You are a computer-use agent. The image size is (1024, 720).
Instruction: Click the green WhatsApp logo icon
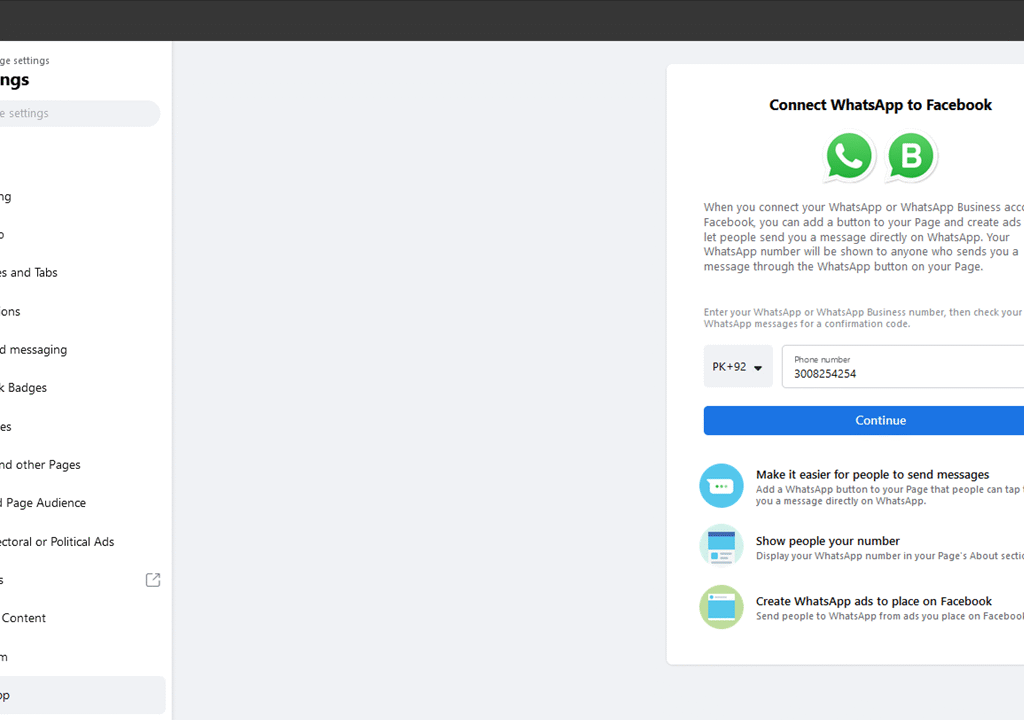click(x=849, y=157)
